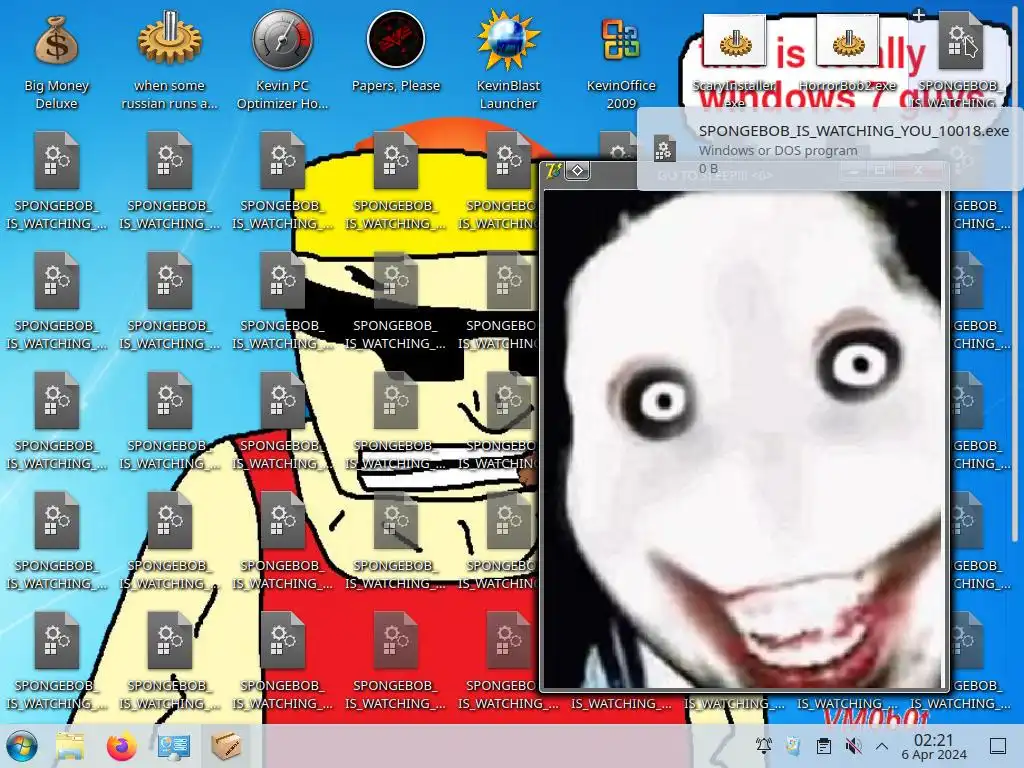Click the plus selection emblem on hovered icon
This screenshot has width=1024, height=768.
tap(919, 15)
